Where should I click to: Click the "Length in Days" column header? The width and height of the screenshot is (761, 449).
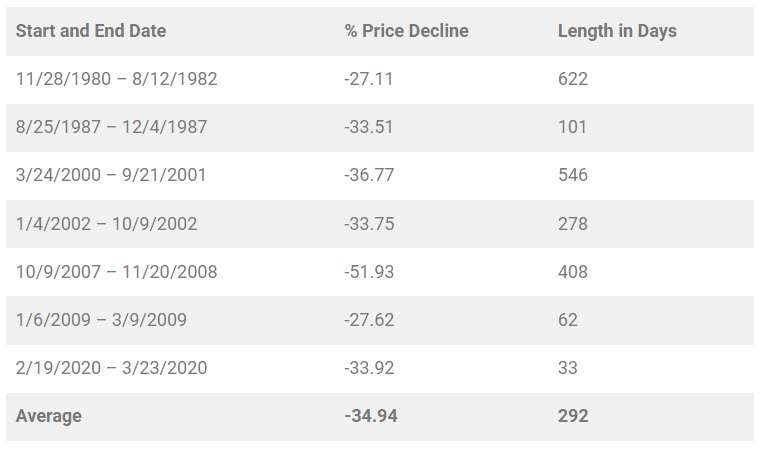[617, 31]
